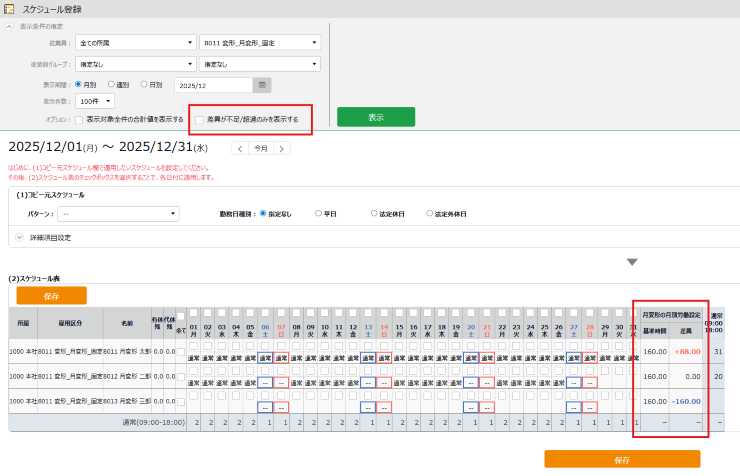
Task: Go to next month with right arrow
Action: (283, 148)
